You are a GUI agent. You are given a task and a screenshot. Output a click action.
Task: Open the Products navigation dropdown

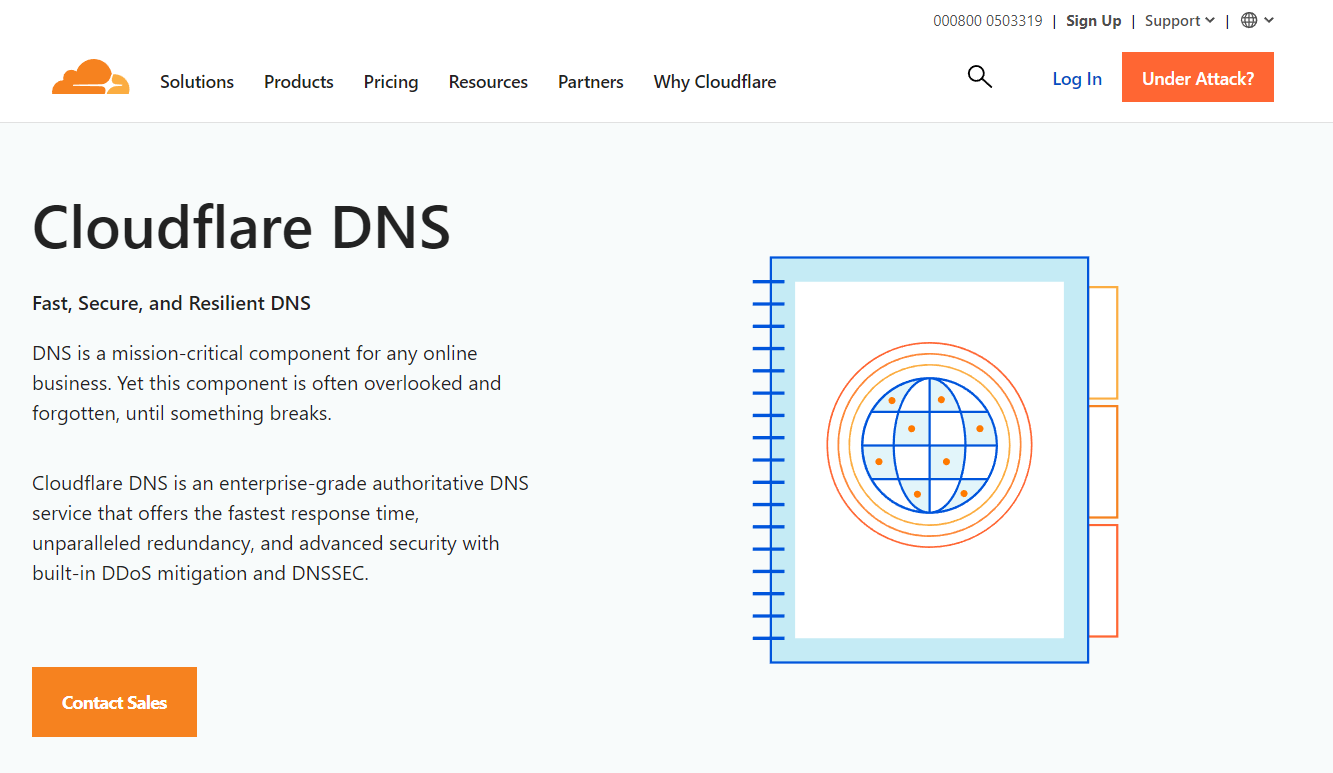click(x=298, y=82)
